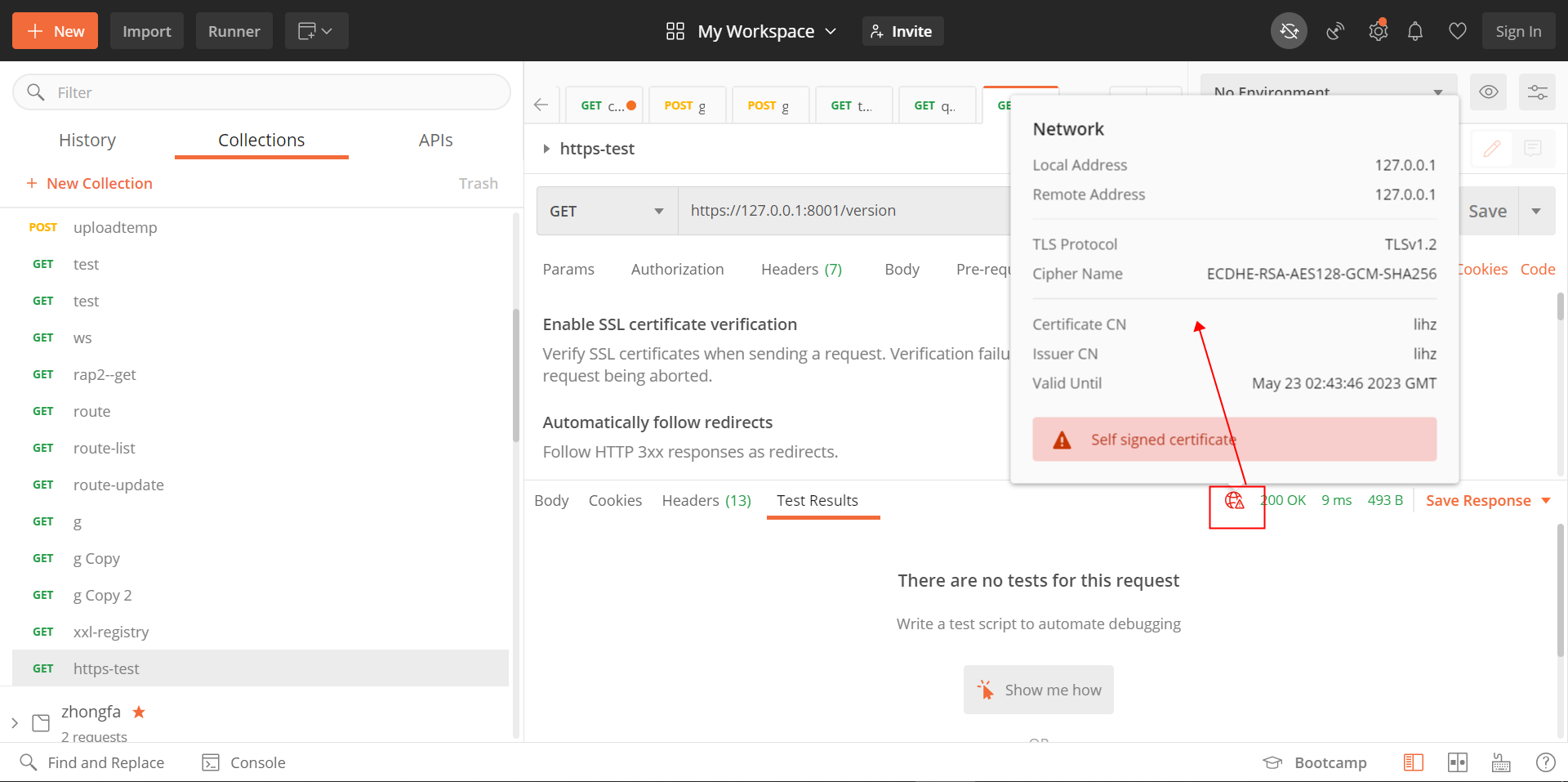1568x782 pixels.
Task: Open the Import dialog
Action: [147, 31]
